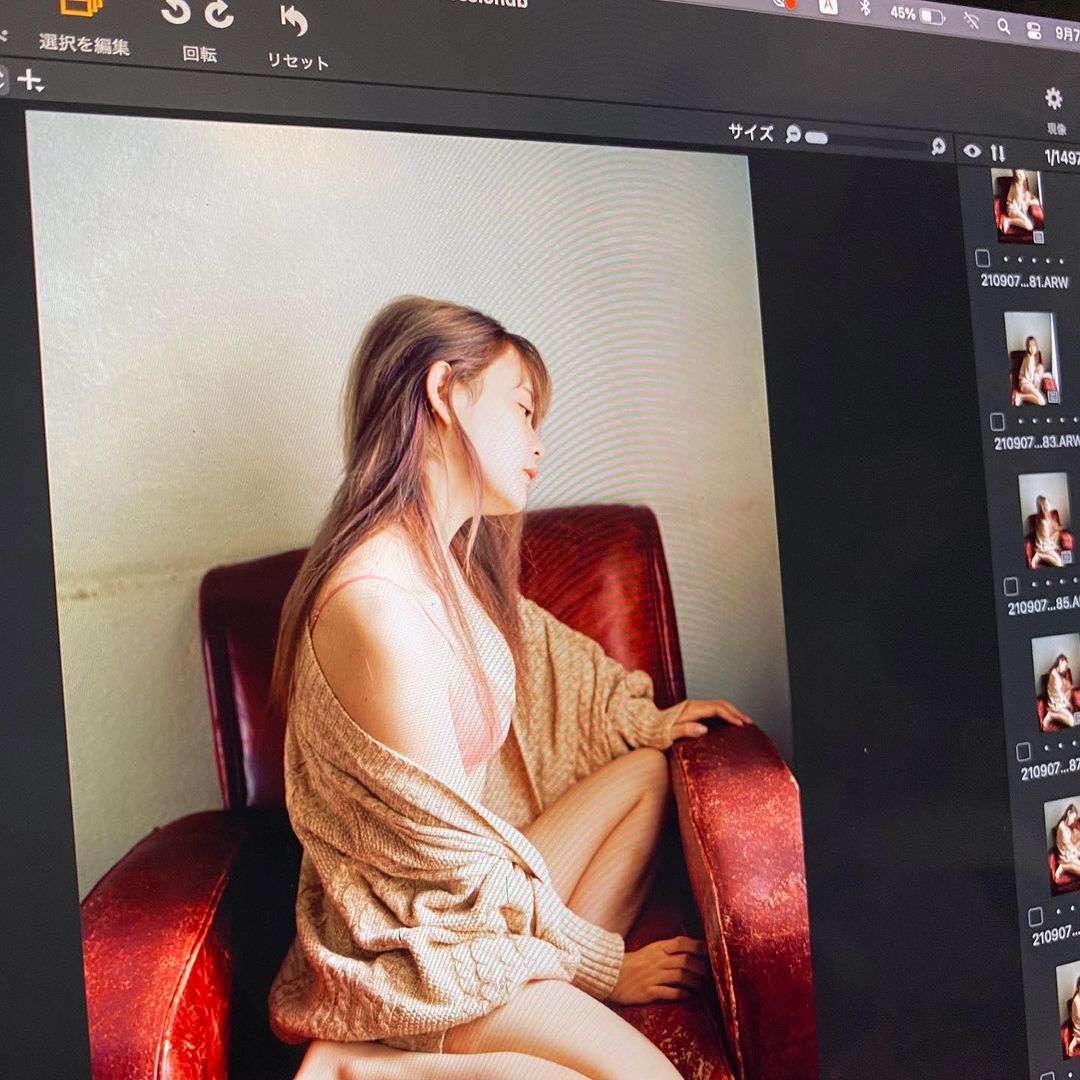Click the zoom out magnifier beside サイズ
Image resolution: width=1080 pixels, height=1080 pixels.
pyautogui.click(x=793, y=134)
